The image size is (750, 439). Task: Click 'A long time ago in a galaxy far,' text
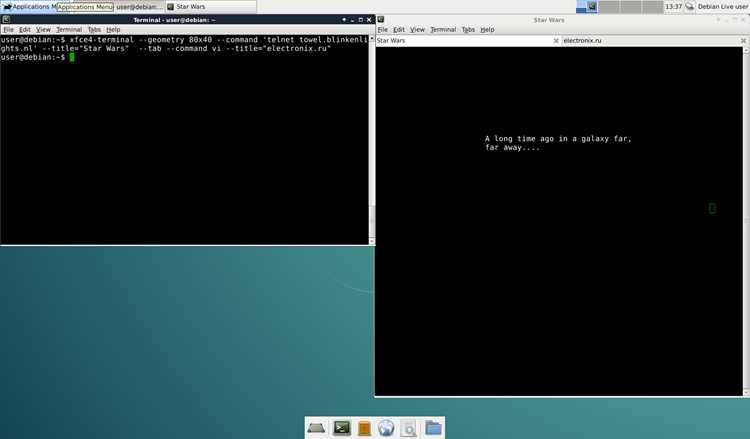click(558, 139)
